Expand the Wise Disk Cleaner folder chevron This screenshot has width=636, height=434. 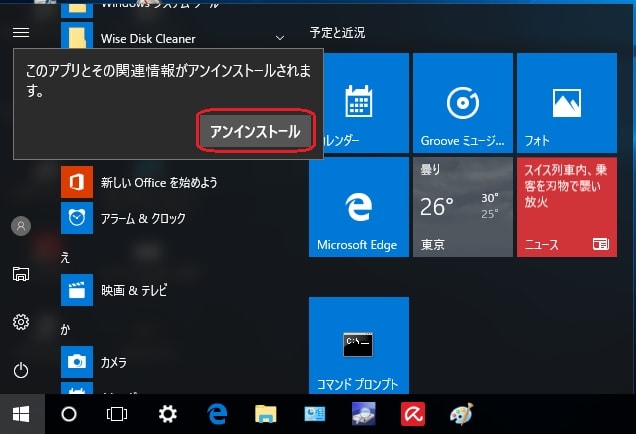pyautogui.click(x=279, y=38)
